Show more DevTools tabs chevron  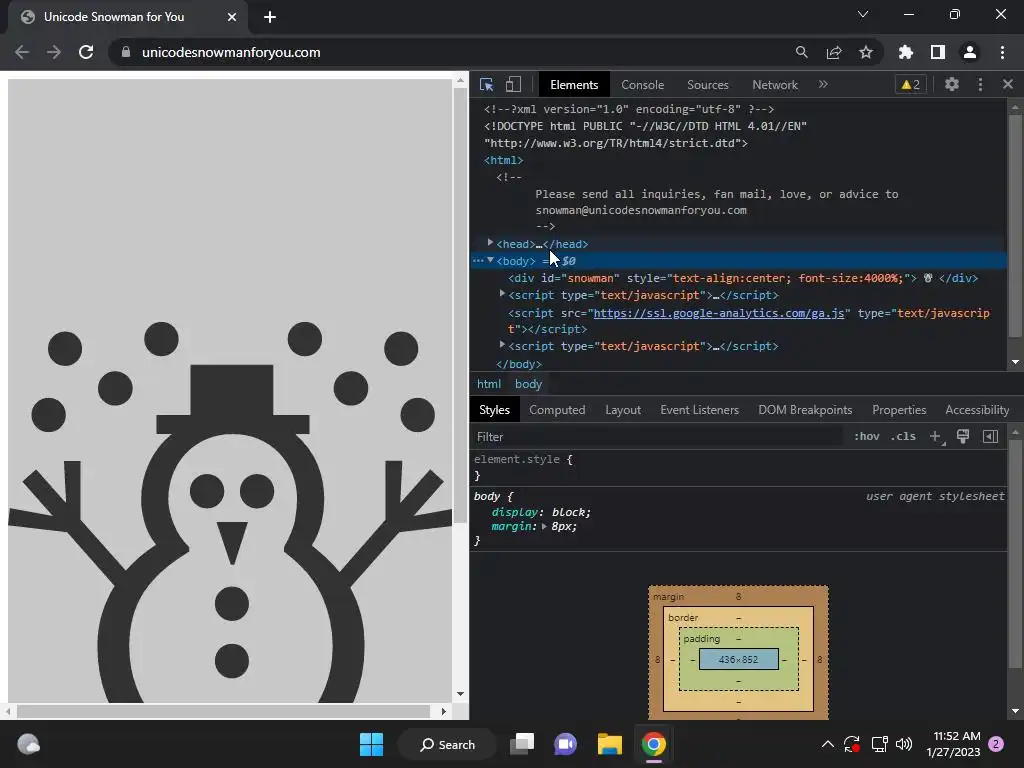pyautogui.click(x=823, y=84)
